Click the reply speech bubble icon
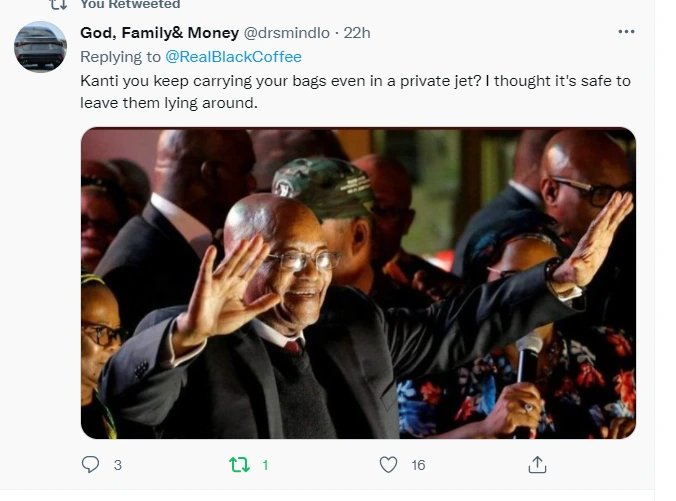 (90, 465)
